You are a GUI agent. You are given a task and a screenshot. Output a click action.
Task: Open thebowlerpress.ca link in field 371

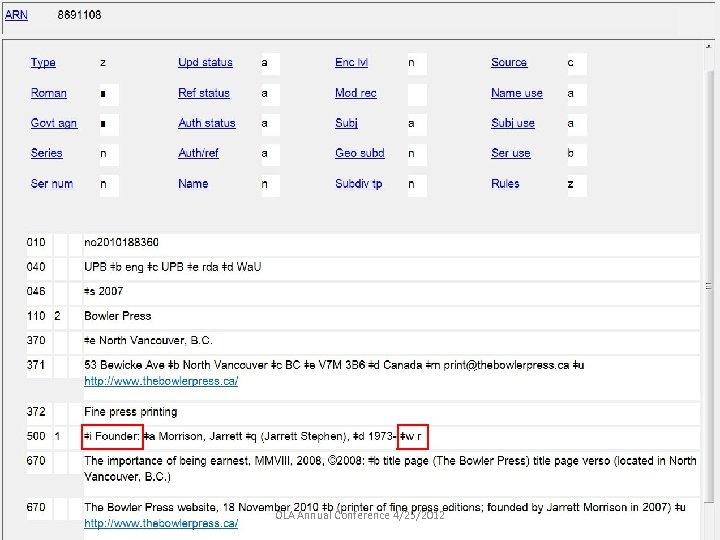pos(161,382)
